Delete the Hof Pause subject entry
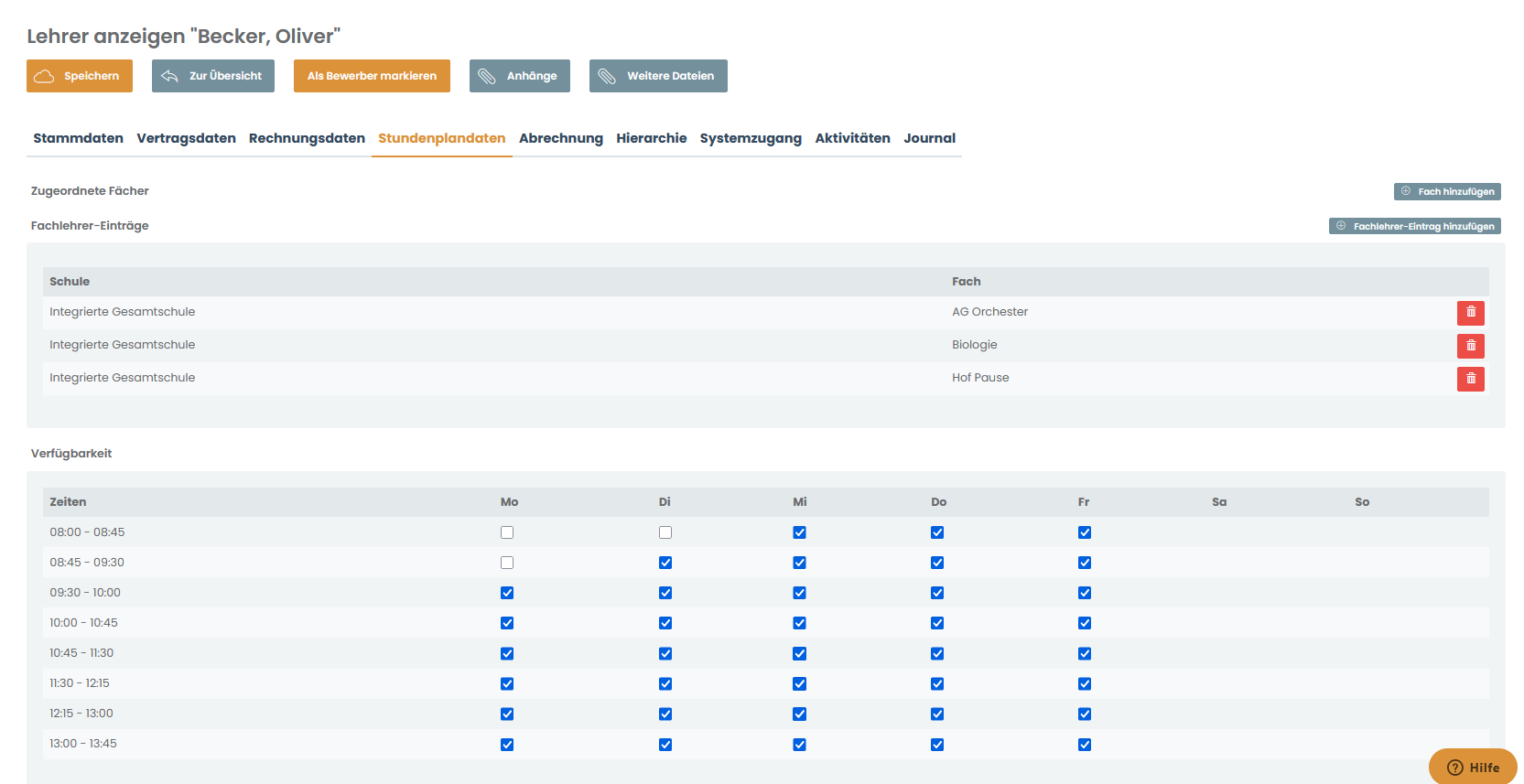Screen dimensions: 1524x784 (1470, 379)
